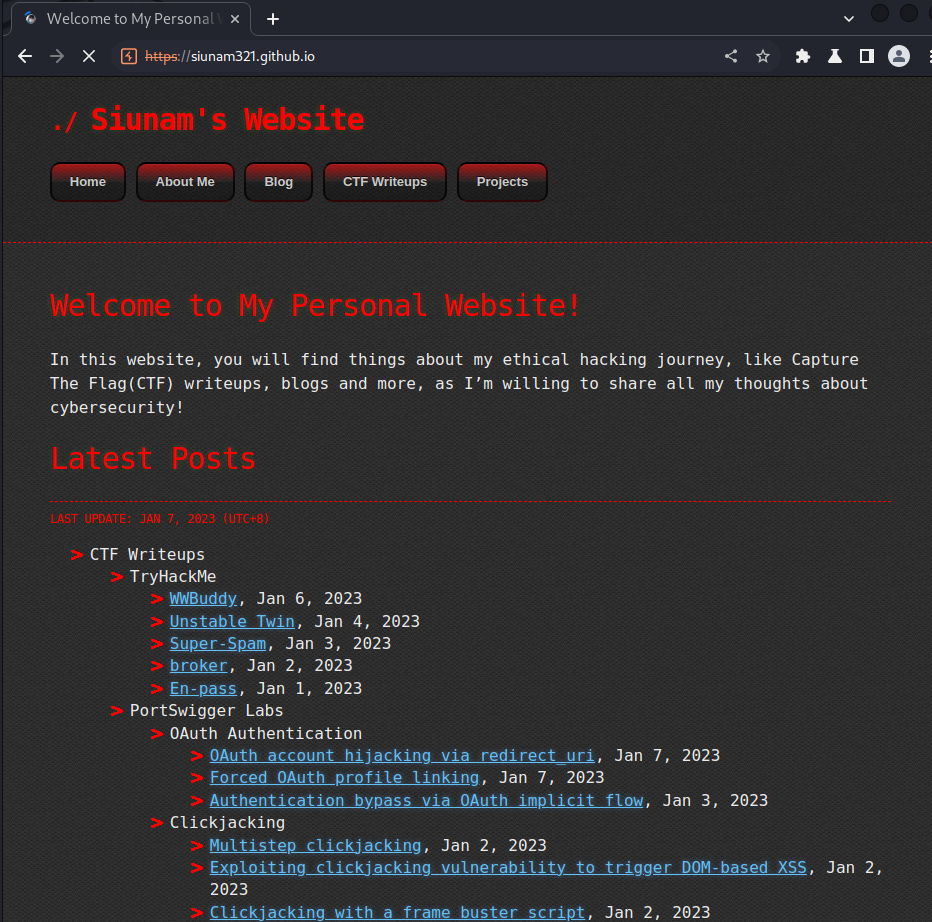Screen dimensions: 932x922
Task: Open the En-pass writeup link
Action: coord(203,689)
